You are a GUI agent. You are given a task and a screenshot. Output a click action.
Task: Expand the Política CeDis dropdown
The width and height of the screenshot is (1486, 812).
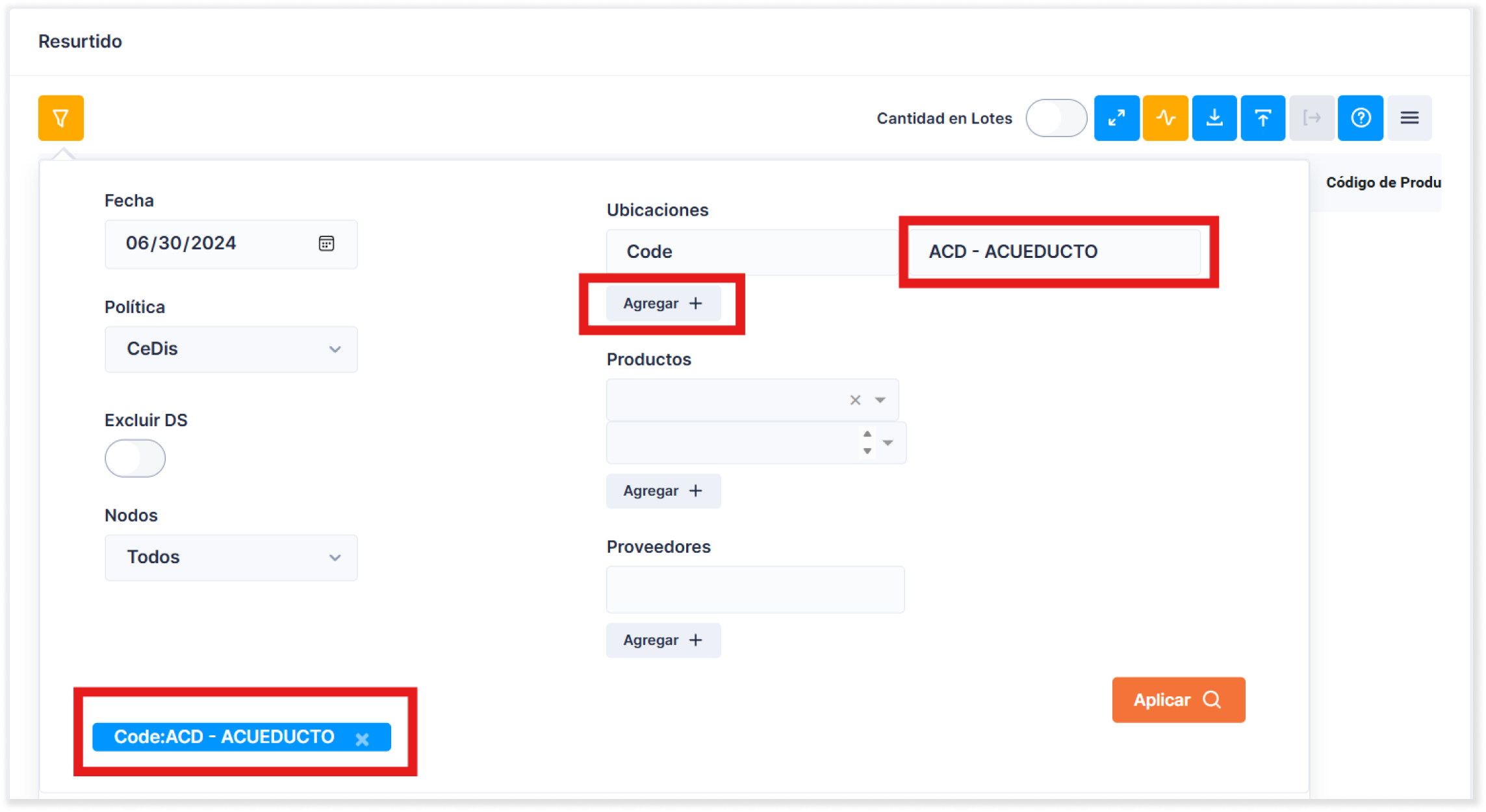pyautogui.click(x=231, y=349)
